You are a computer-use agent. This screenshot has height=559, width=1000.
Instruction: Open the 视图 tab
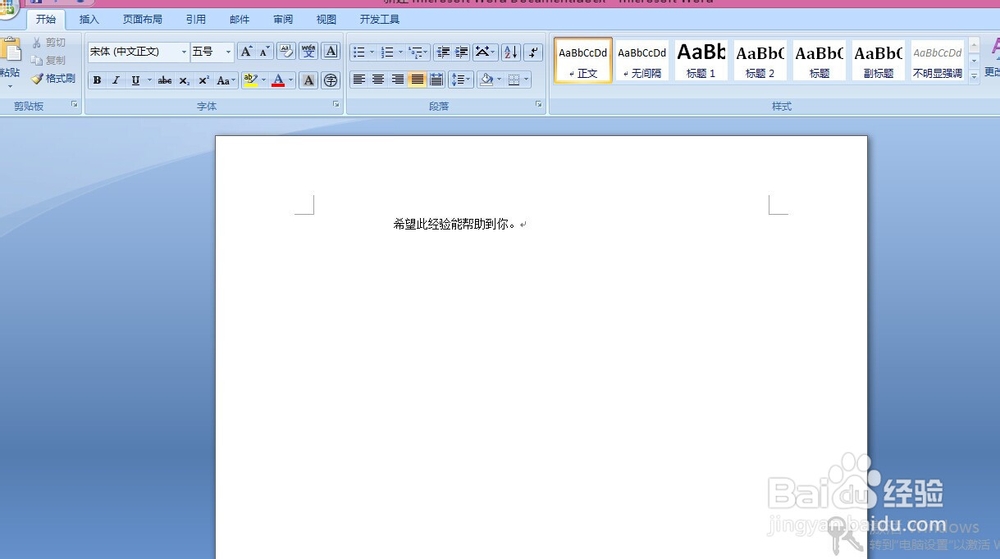[x=327, y=19]
